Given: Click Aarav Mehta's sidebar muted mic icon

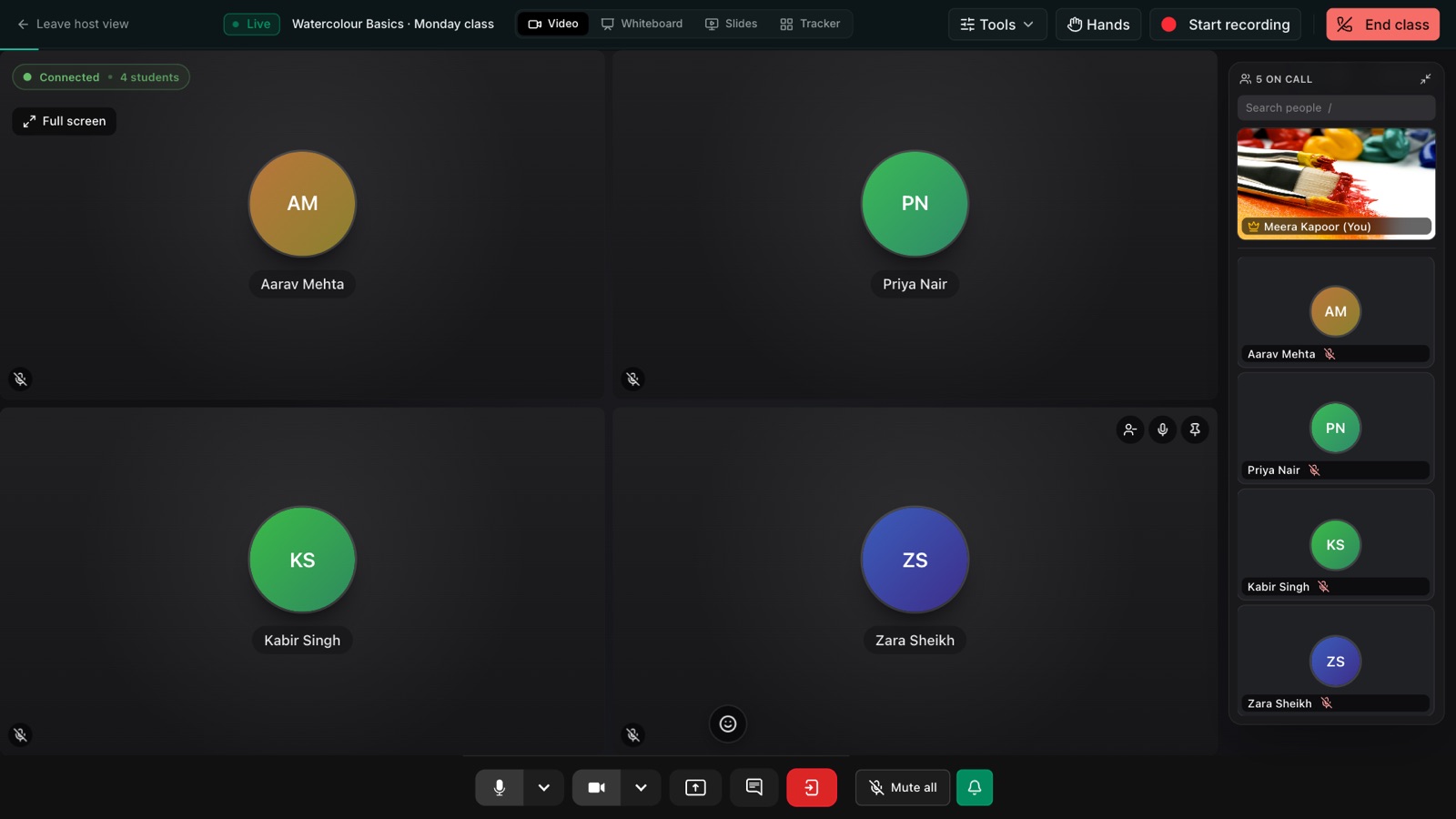Looking at the screenshot, I should coord(1330,354).
